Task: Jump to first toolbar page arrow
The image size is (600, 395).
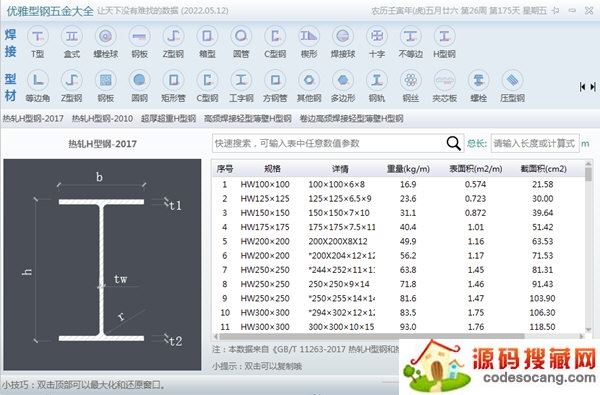Action: tap(582, 87)
